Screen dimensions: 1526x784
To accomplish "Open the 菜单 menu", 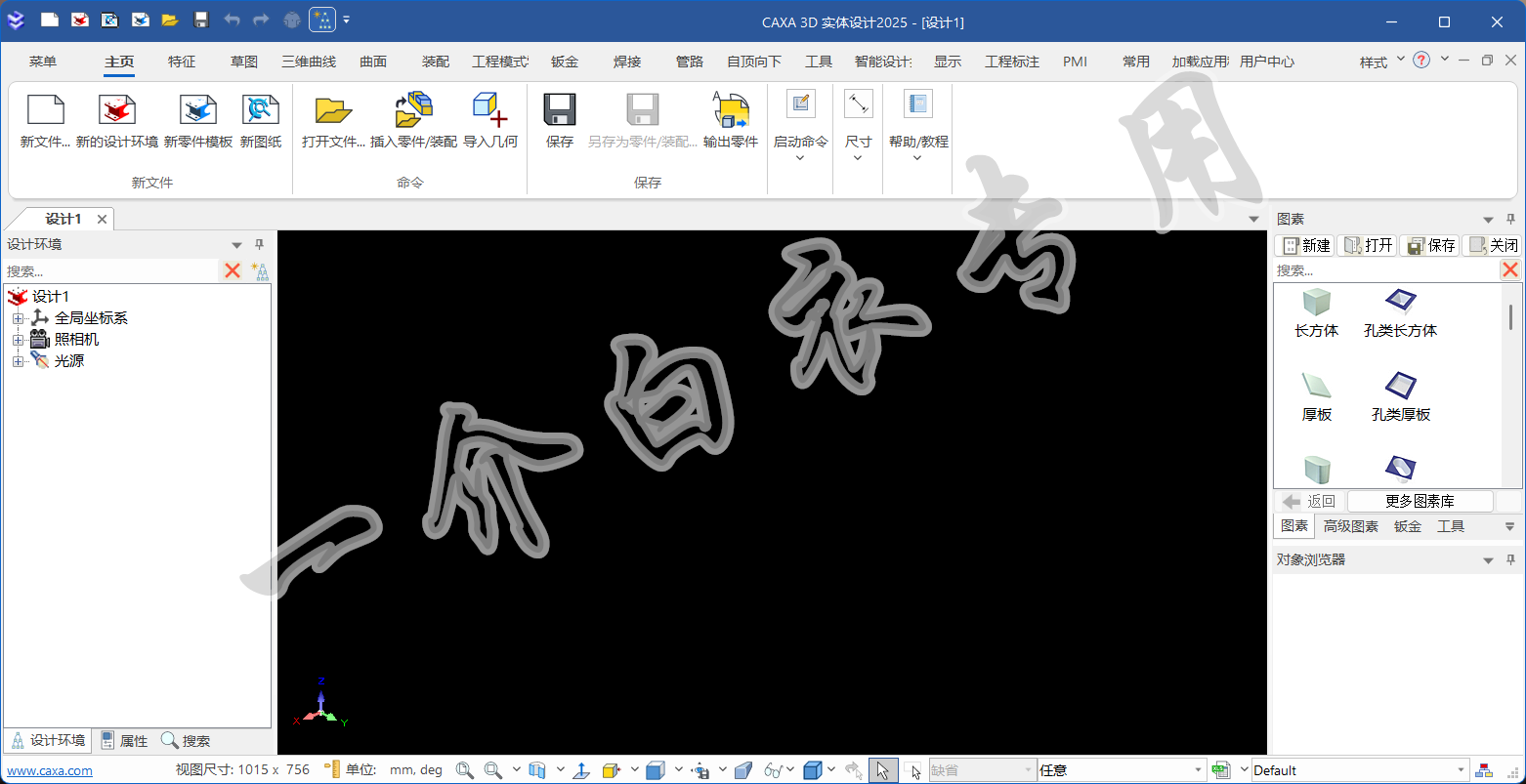I will 43,62.
